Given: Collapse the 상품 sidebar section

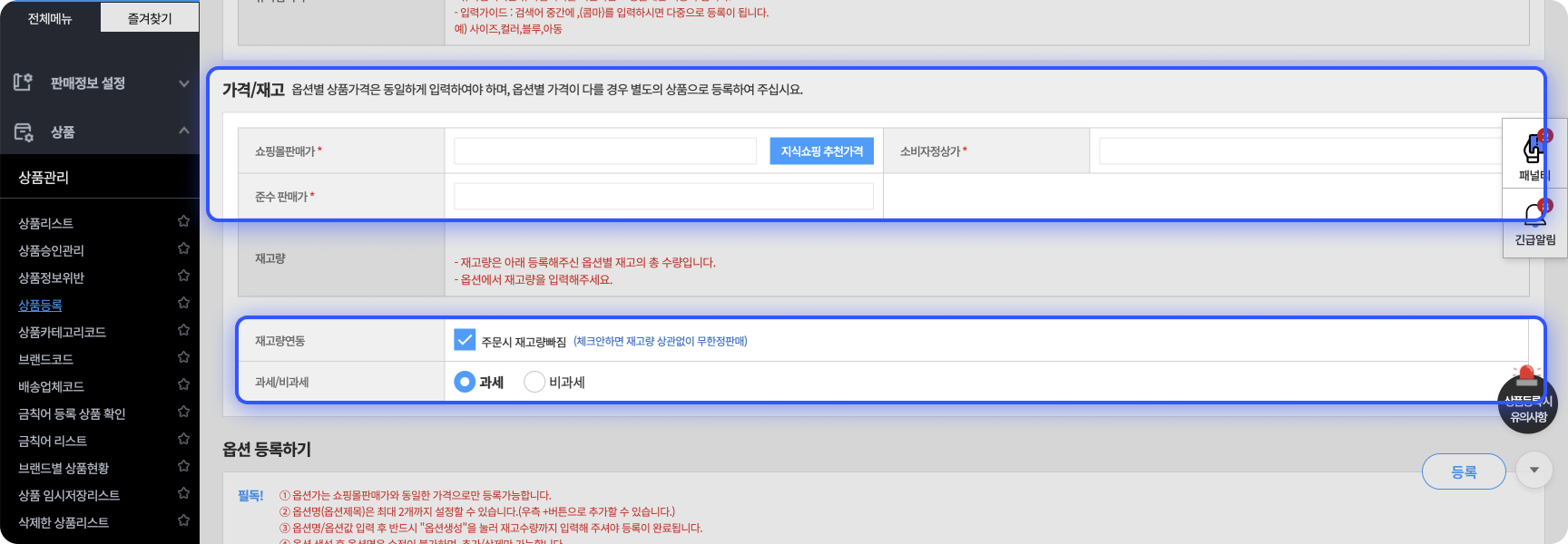Looking at the screenshot, I should pyautogui.click(x=184, y=131).
